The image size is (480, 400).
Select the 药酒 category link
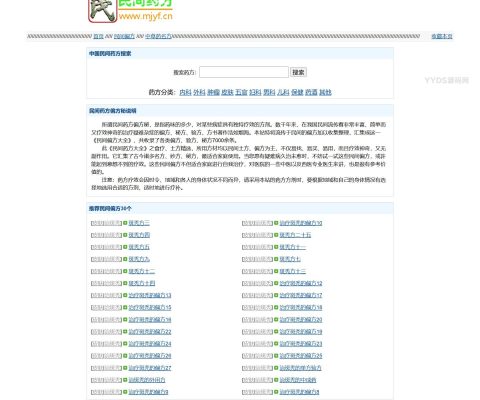tap(311, 92)
